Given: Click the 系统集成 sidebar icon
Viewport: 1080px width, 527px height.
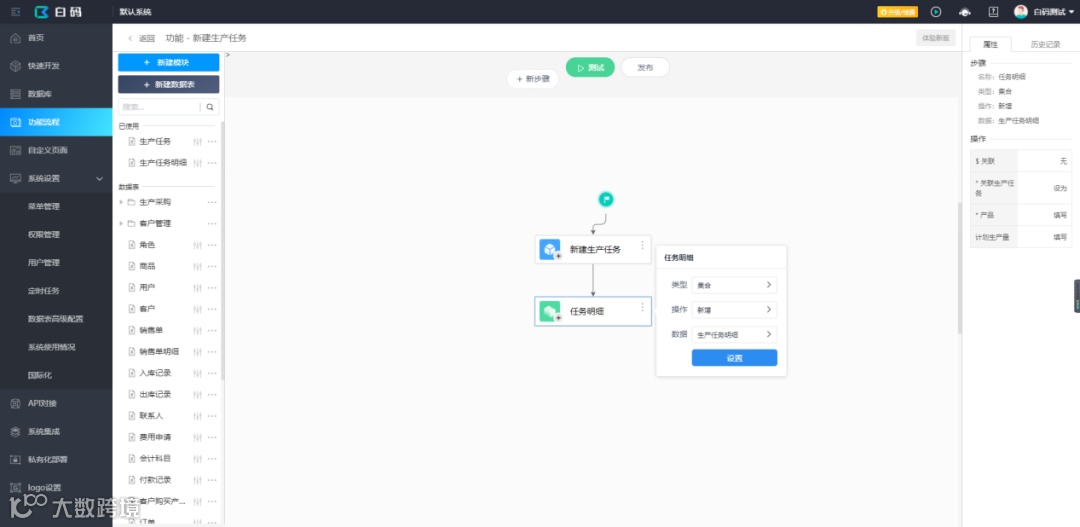Looking at the screenshot, I should 15,431.
